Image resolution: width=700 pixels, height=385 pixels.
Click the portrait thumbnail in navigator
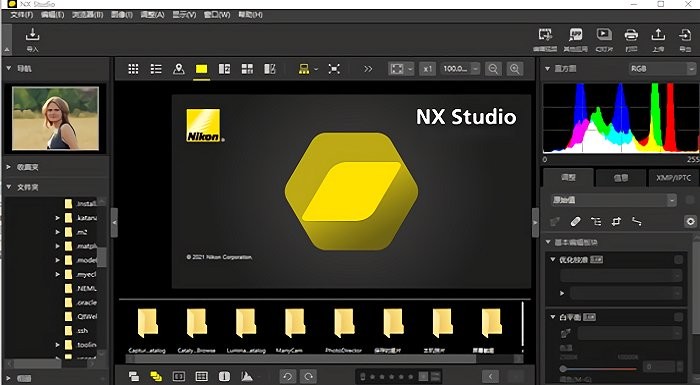point(55,118)
